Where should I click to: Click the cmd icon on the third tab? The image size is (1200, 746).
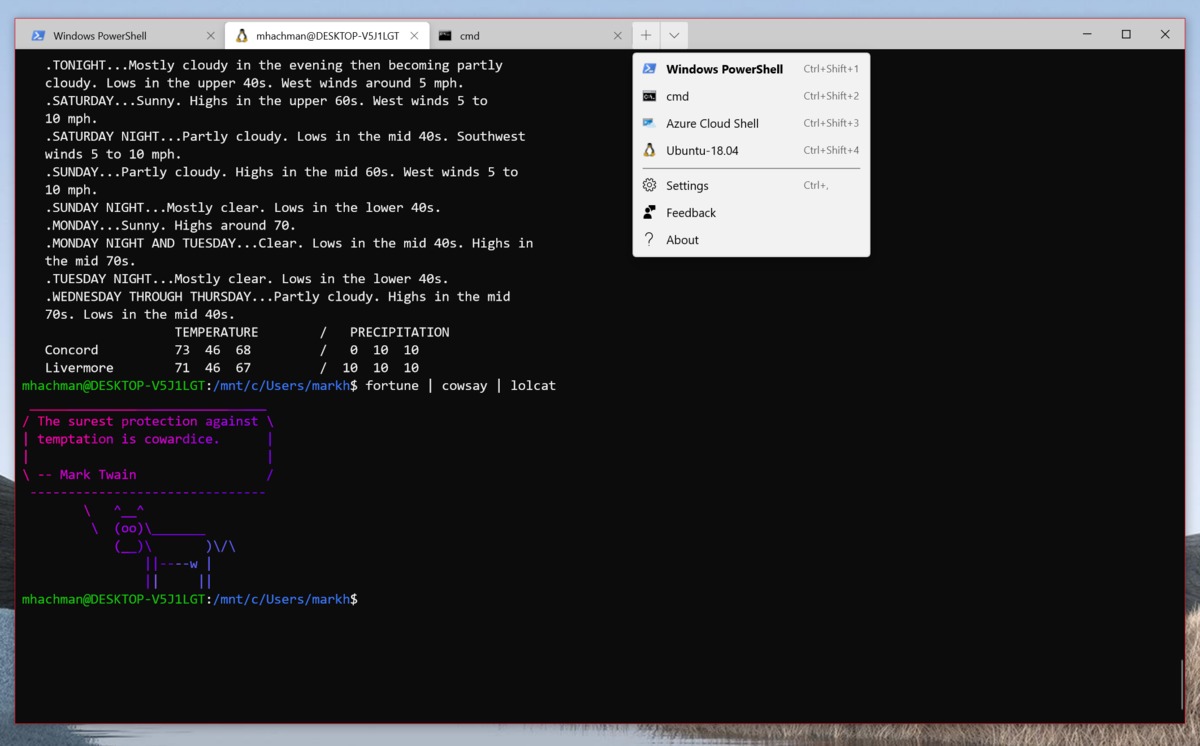[x=445, y=36]
